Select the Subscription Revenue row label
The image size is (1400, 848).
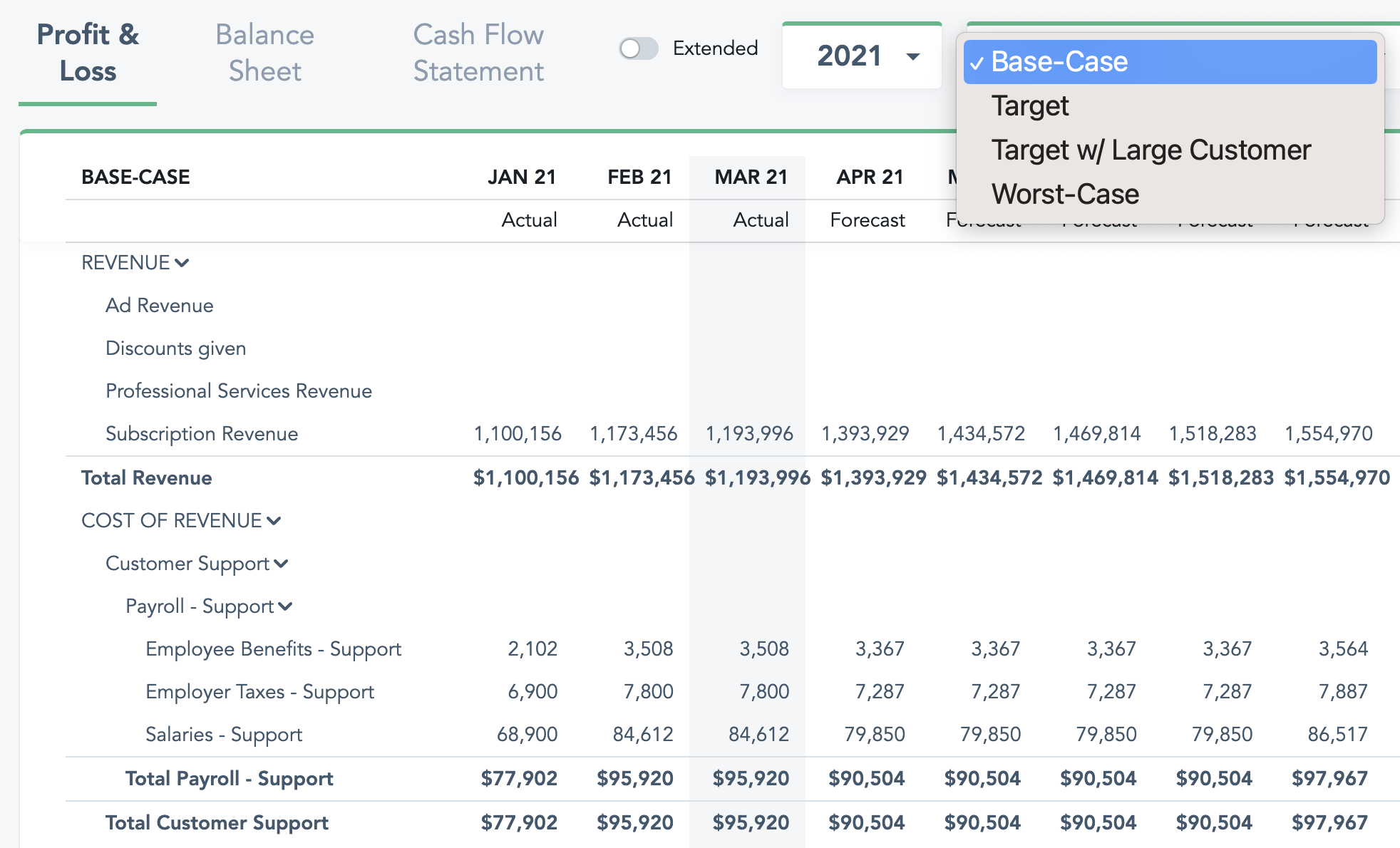(202, 434)
